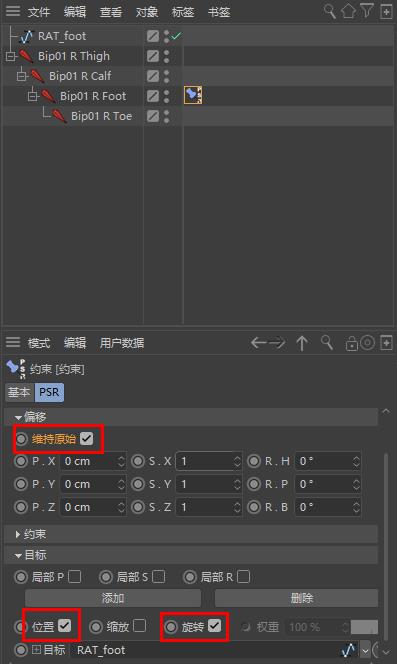Toggle the 旋转 checkbox
Image resolution: width=397 pixels, height=664 pixels.
coord(215,625)
